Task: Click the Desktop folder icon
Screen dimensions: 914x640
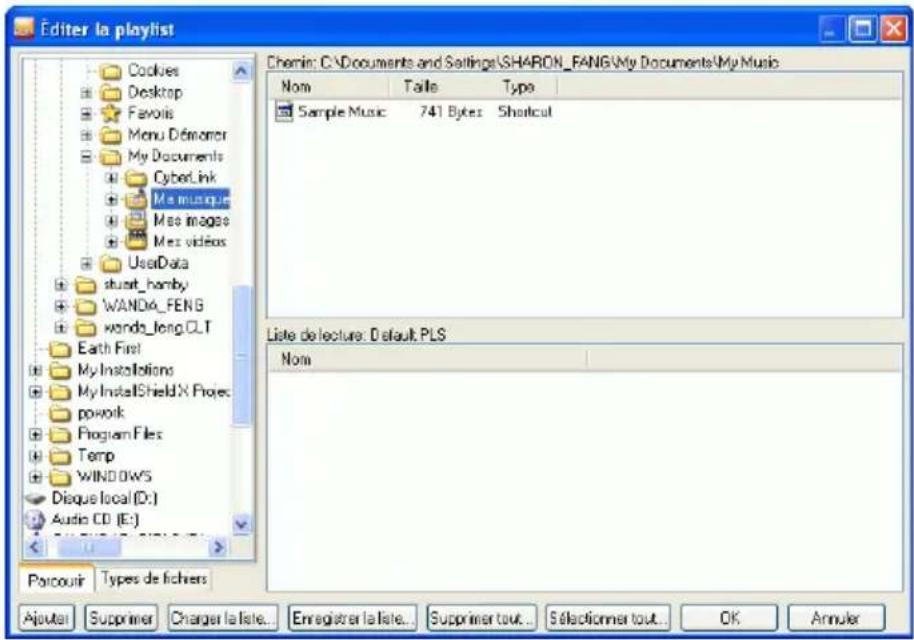Action: pos(111,93)
